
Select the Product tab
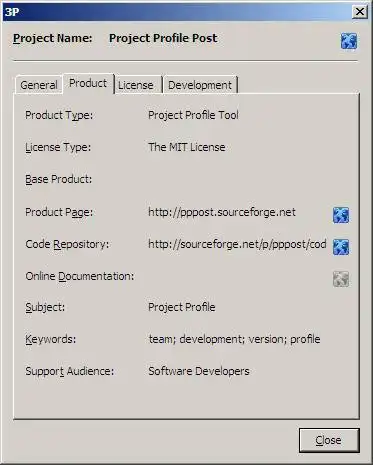pos(88,83)
